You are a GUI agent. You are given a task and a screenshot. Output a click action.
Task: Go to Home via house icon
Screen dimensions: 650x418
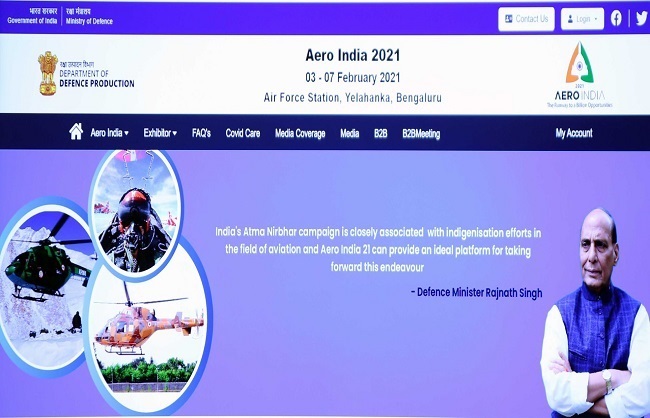[76, 132]
